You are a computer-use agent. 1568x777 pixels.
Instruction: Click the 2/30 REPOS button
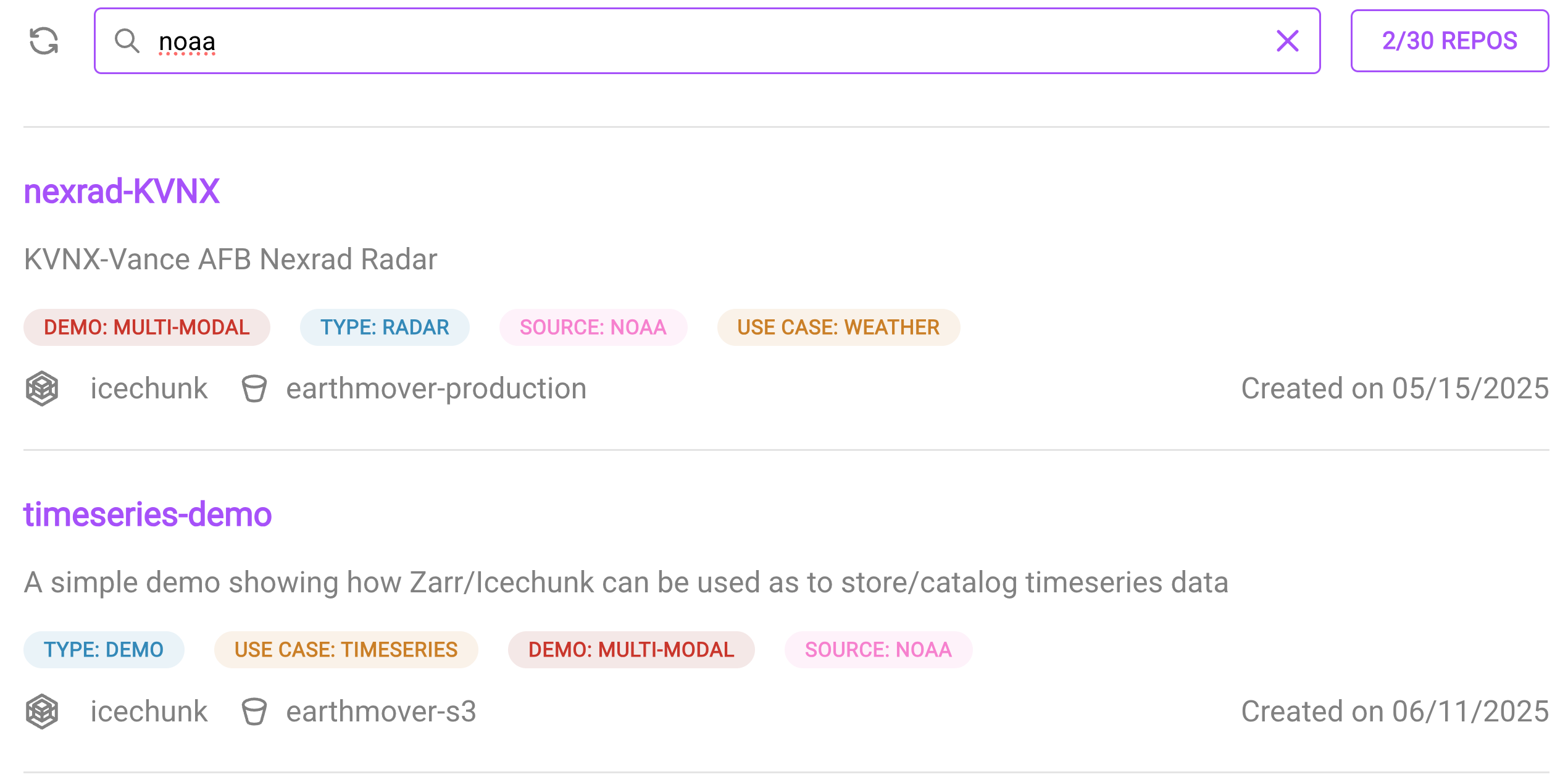click(x=1449, y=41)
